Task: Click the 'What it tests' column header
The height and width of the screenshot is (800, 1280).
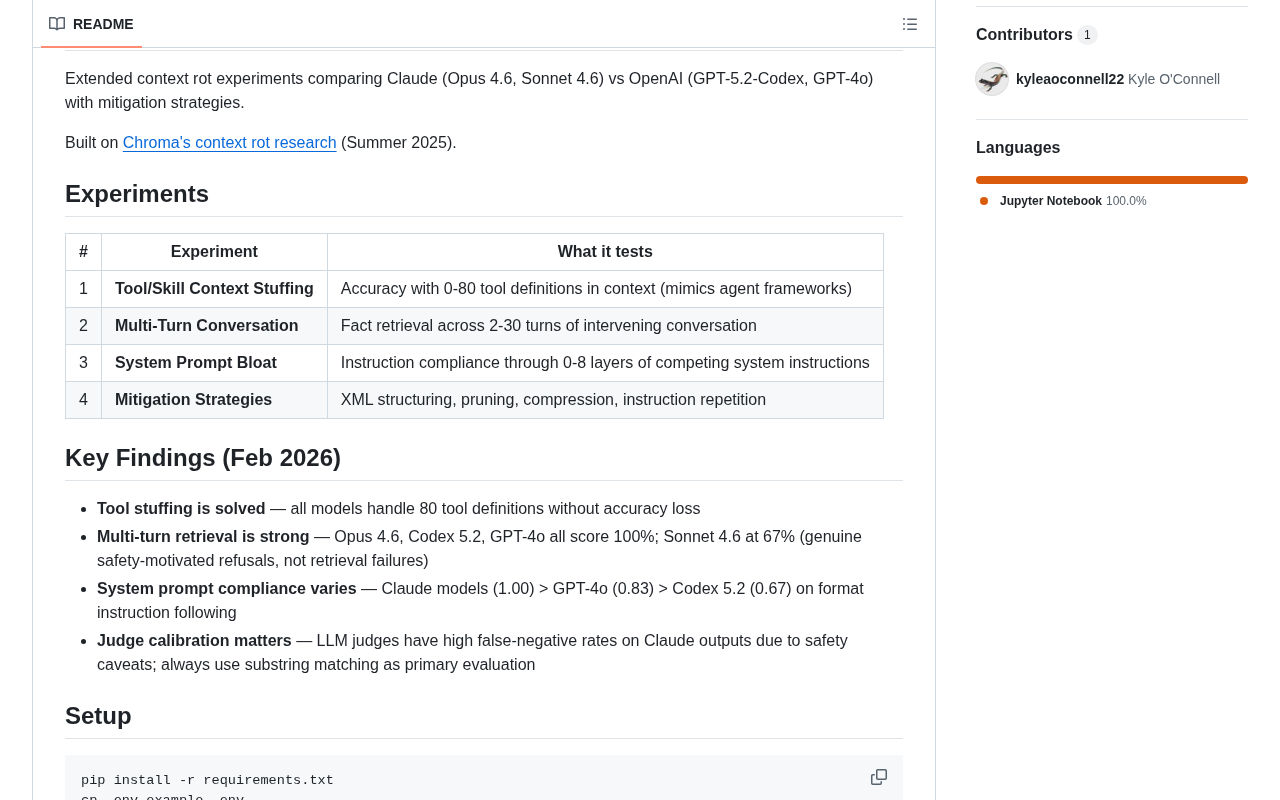Action: 605,252
